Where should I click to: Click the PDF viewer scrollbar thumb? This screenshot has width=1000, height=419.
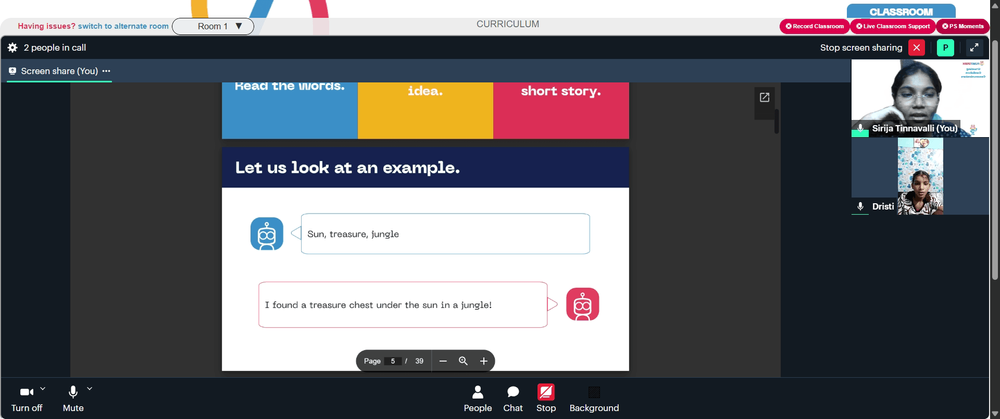(x=776, y=121)
